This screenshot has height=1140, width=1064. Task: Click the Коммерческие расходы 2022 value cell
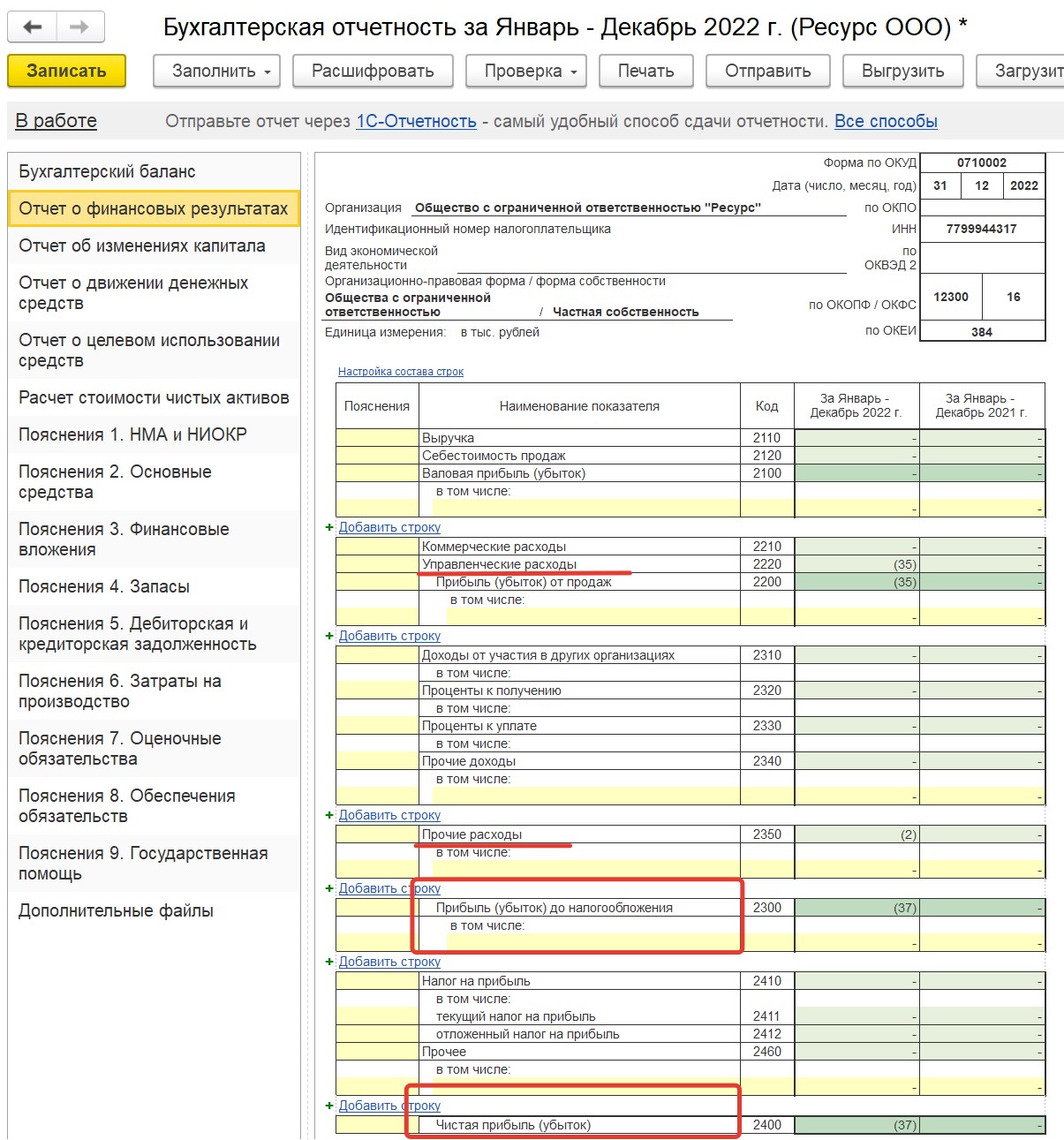pyautogui.click(x=857, y=547)
